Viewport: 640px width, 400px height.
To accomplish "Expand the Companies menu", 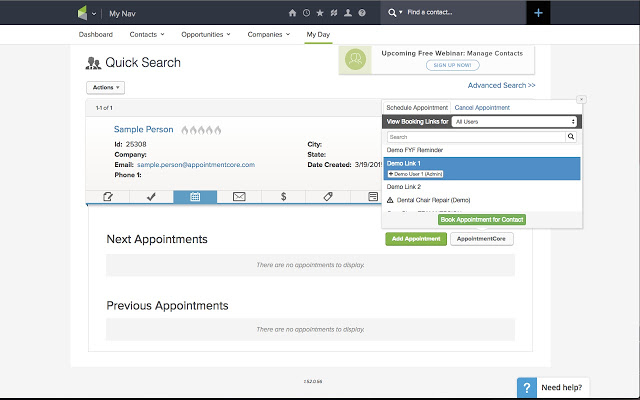I will click(x=269, y=34).
